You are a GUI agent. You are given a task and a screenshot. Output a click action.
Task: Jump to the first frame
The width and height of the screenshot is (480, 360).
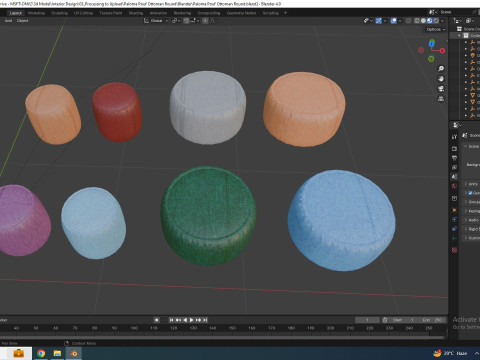171,320
